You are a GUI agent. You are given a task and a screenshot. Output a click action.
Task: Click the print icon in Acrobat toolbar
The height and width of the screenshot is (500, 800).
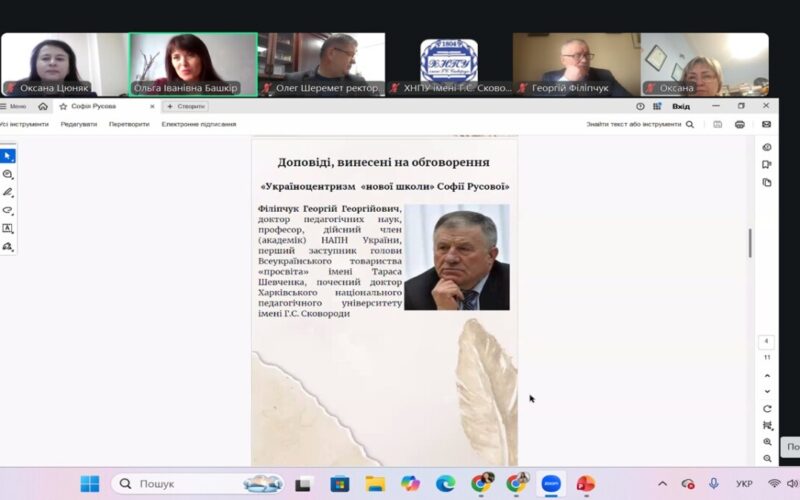coord(740,124)
